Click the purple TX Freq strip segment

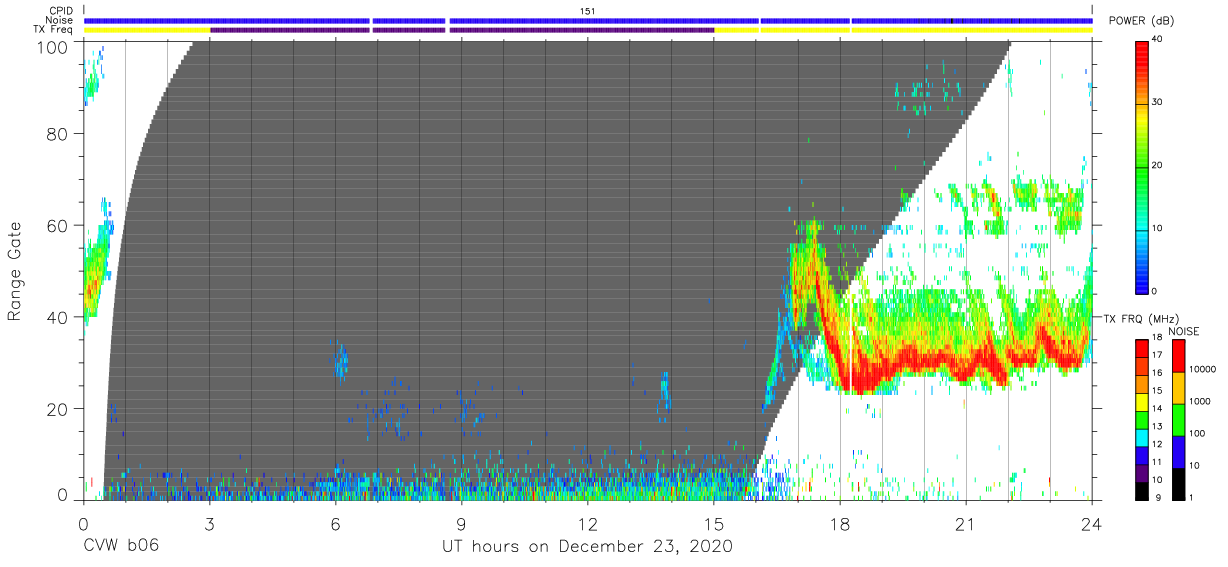pyautogui.click(x=462, y=30)
